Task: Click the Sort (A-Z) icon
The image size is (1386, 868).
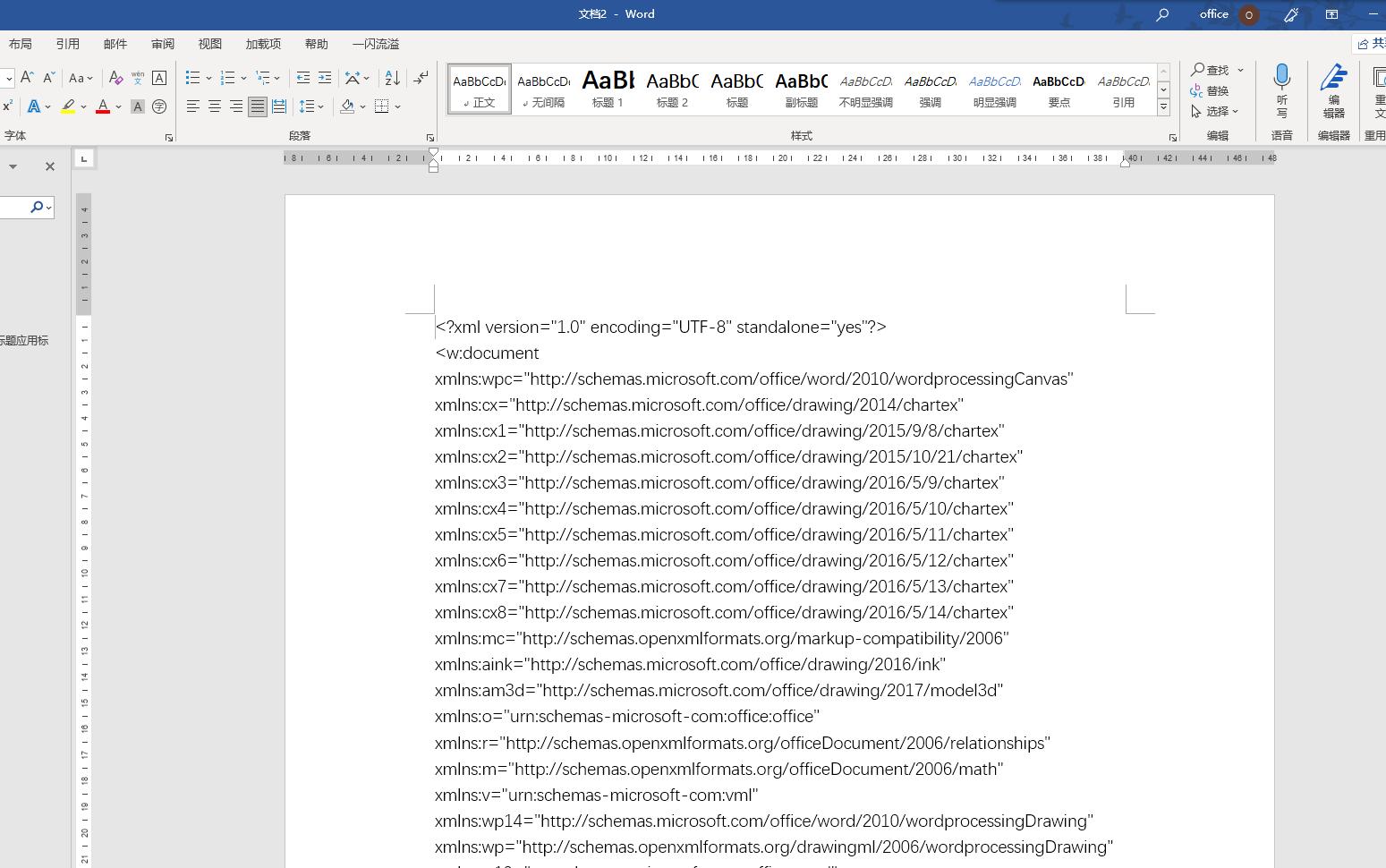Action: [x=392, y=78]
